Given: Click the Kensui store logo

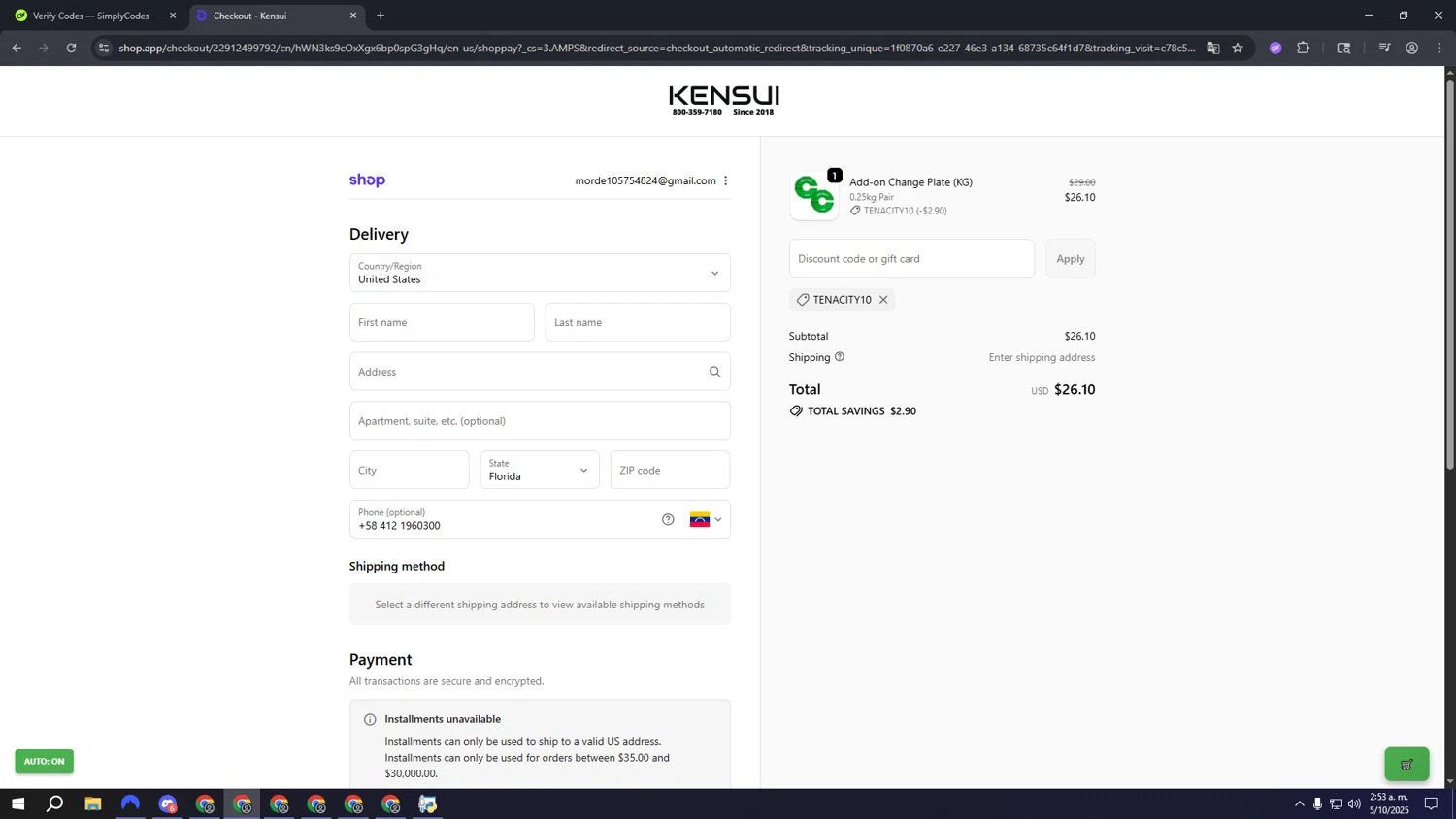Looking at the screenshot, I should point(723,100).
